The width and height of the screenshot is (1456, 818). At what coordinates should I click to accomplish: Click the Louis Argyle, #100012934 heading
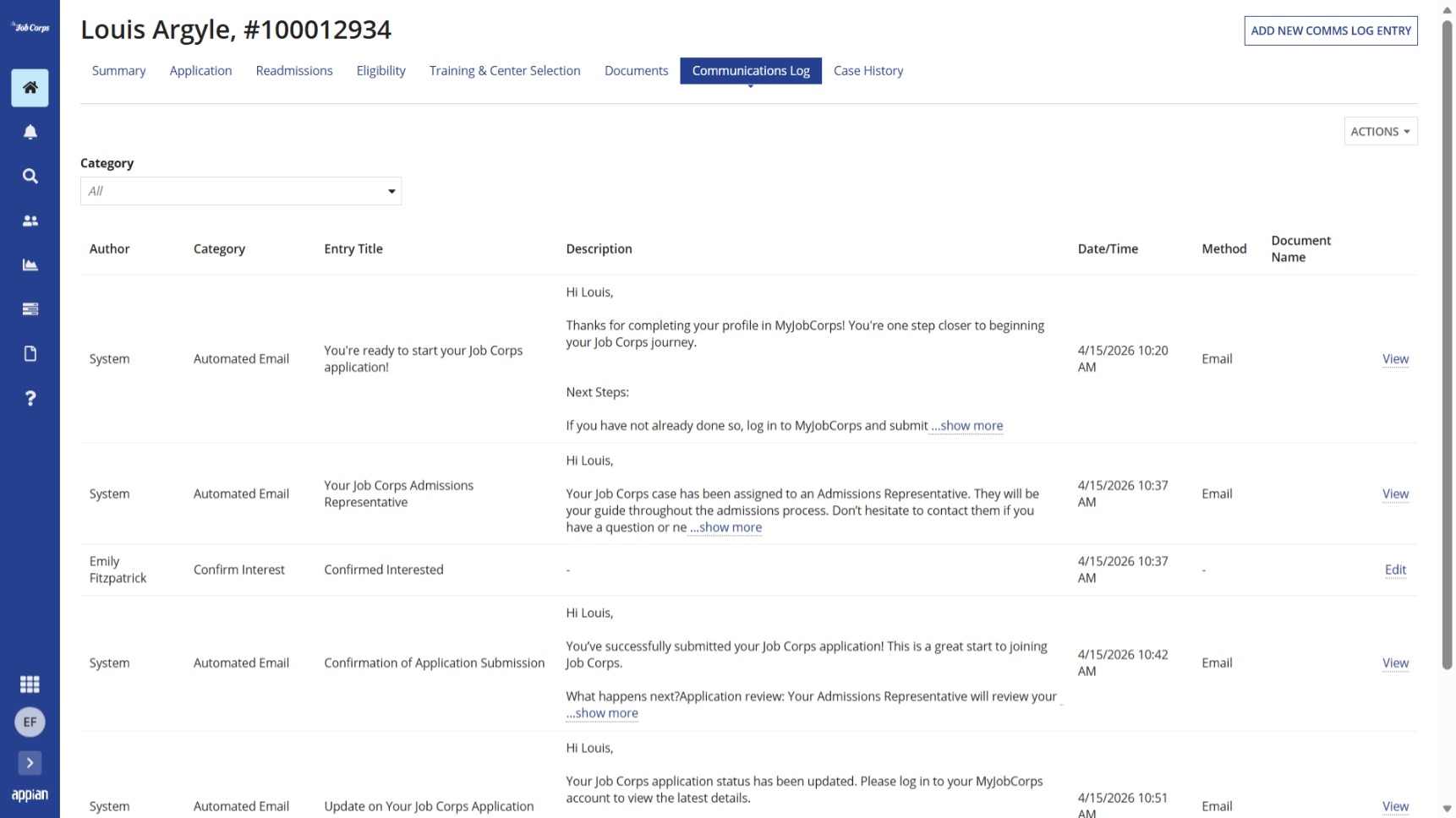coord(236,30)
